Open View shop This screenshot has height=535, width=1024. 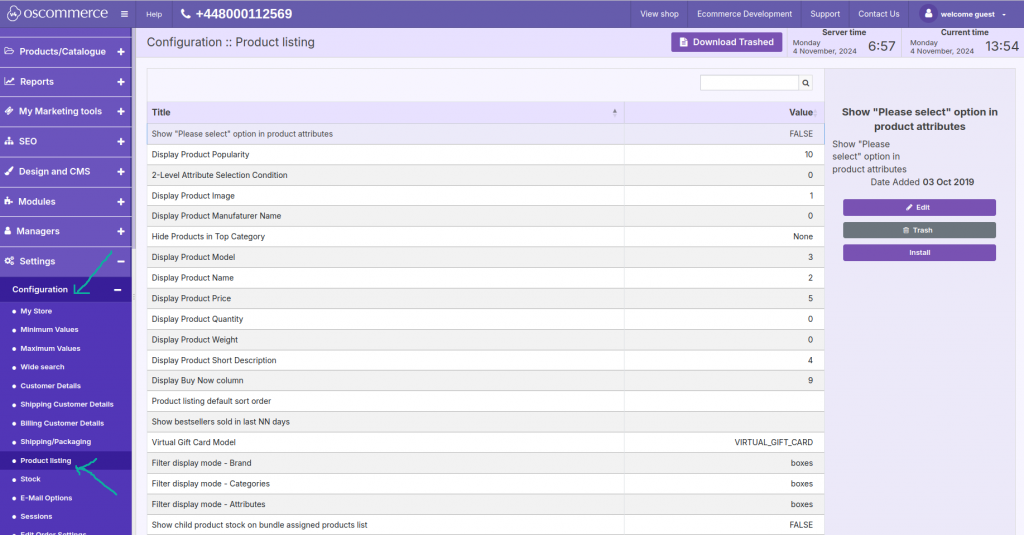[659, 14]
